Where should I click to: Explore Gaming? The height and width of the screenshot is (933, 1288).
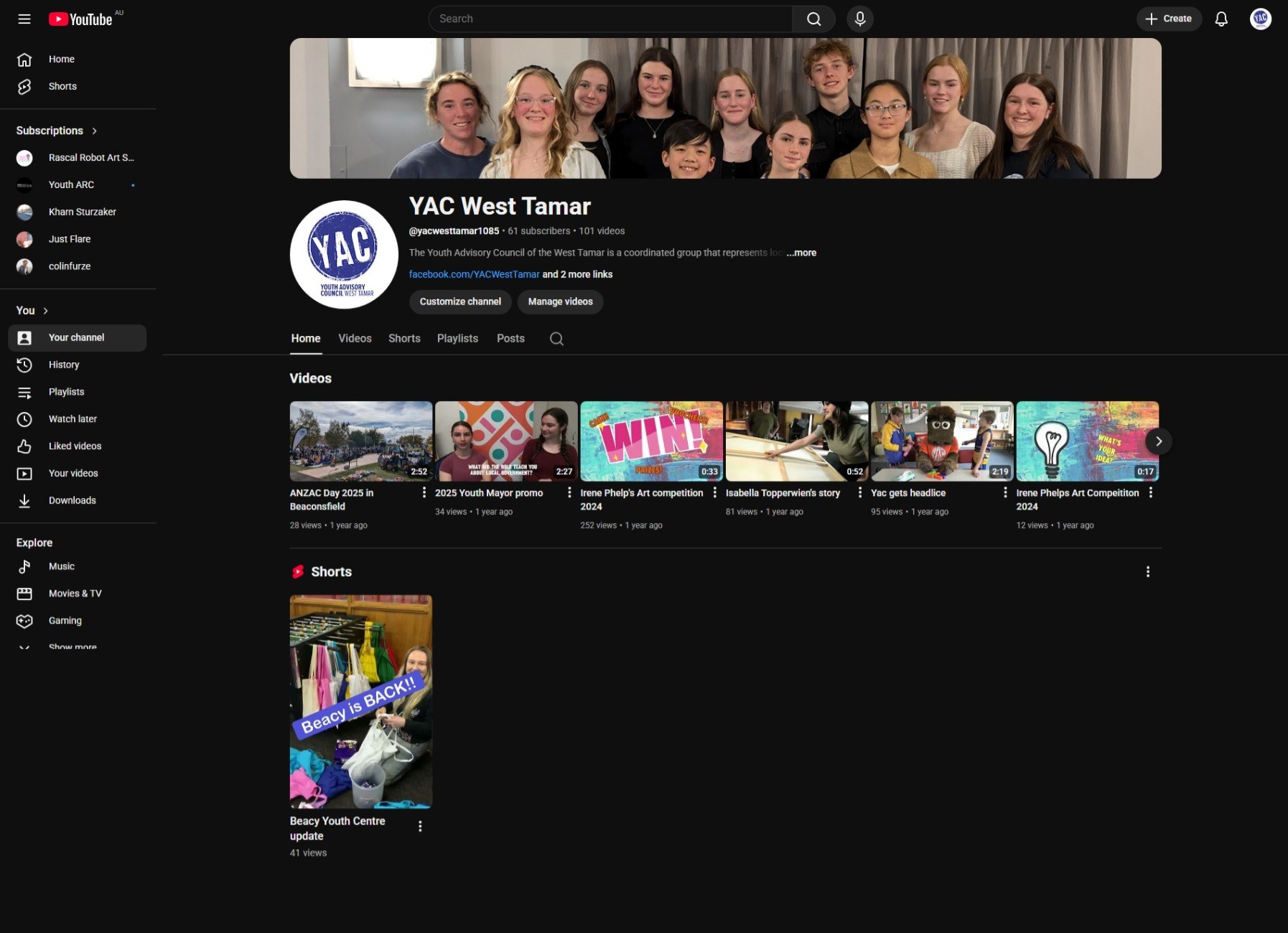(x=78, y=622)
